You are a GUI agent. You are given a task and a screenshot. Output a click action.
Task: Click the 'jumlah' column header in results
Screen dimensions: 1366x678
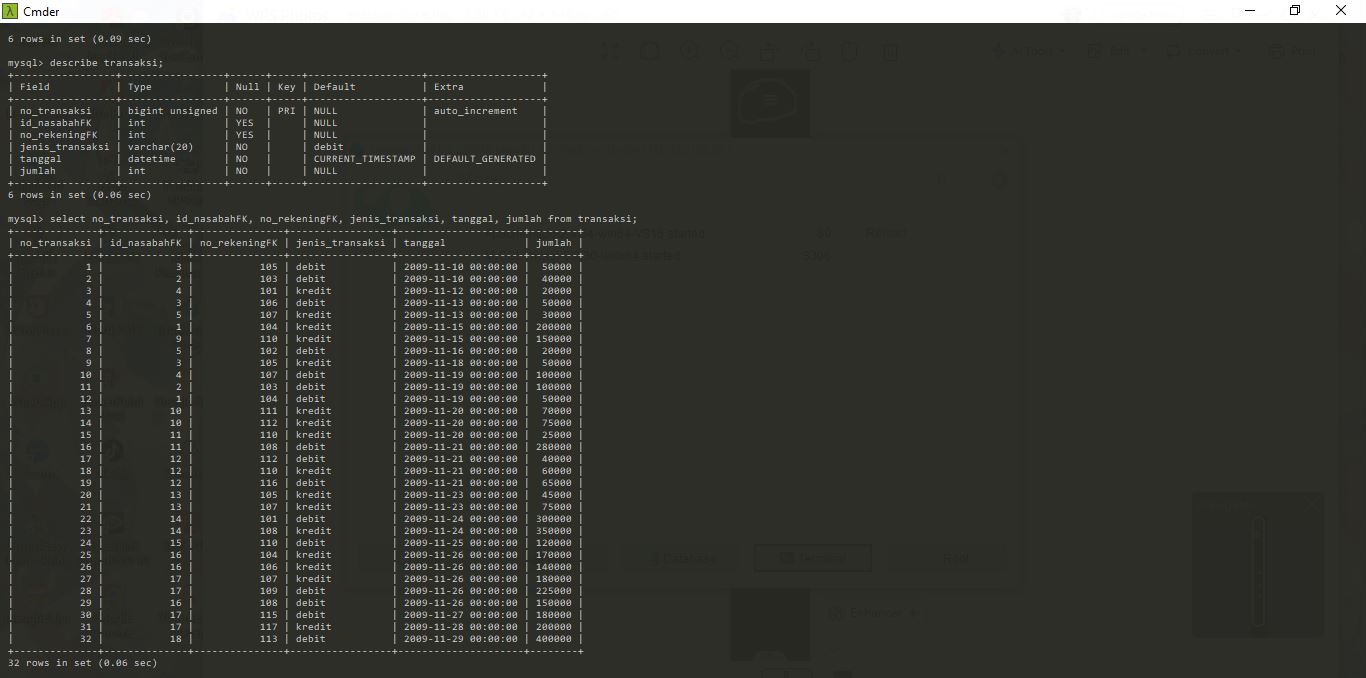(553, 243)
